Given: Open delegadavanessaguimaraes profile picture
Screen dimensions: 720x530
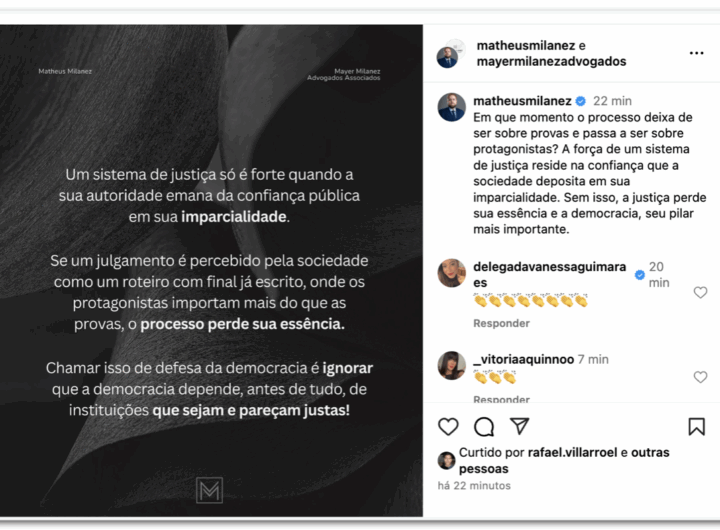Looking at the screenshot, I should (451, 273).
